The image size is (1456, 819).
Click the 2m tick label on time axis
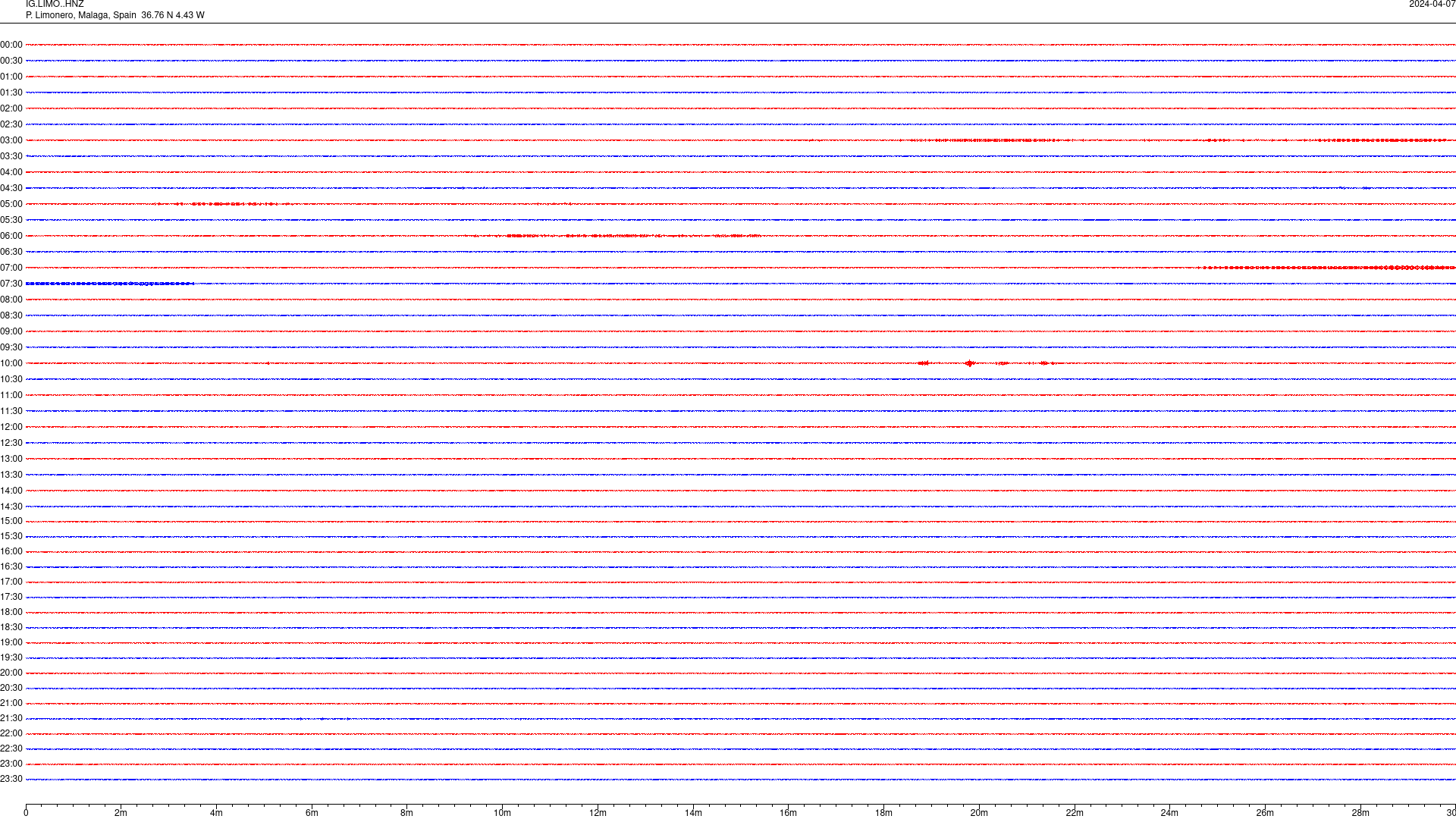point(121,813)
